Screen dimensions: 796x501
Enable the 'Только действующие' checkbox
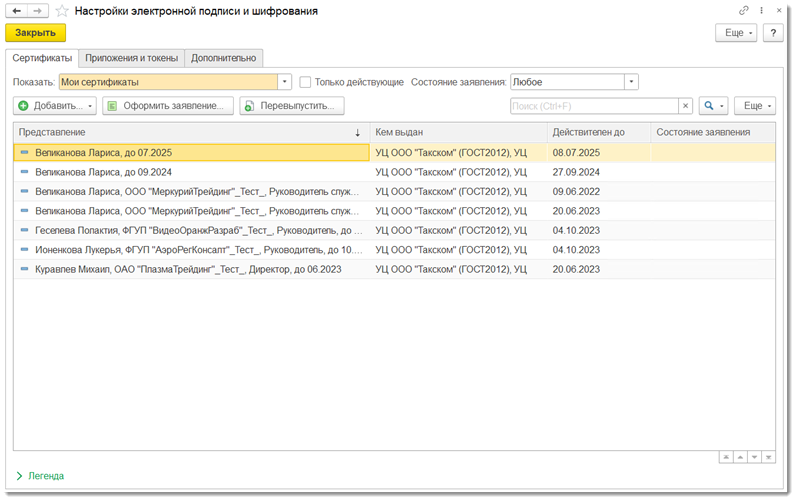pos(306,82)
